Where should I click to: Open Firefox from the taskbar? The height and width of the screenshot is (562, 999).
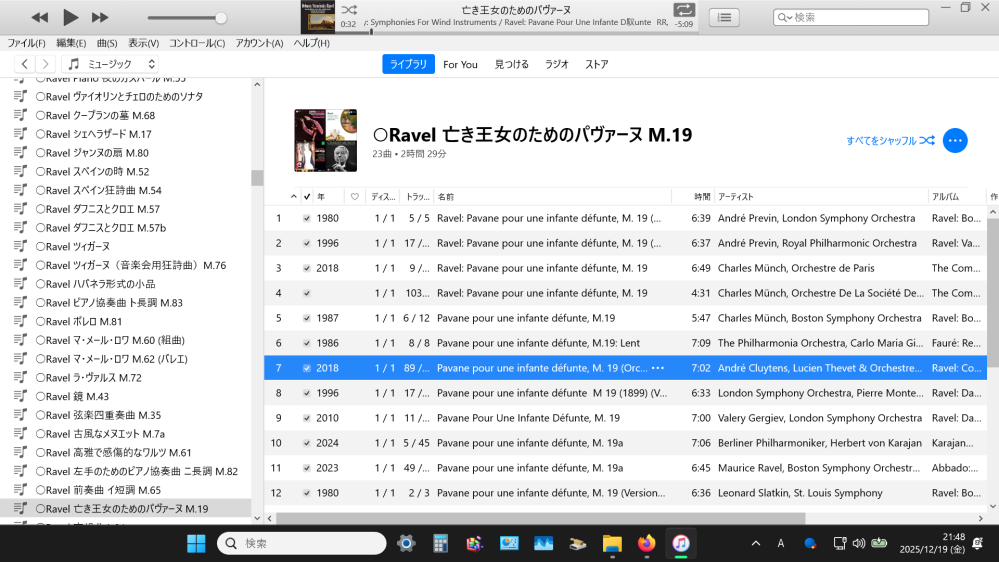(x=647, y=544)
